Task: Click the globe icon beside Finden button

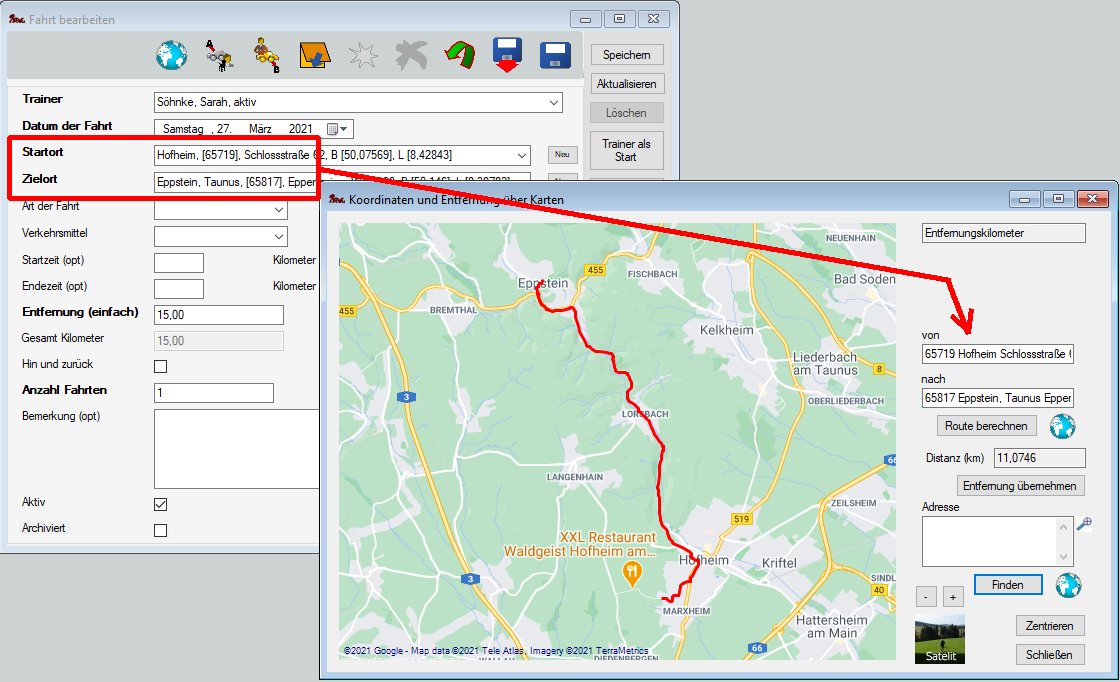Action: coord(1069,584)
